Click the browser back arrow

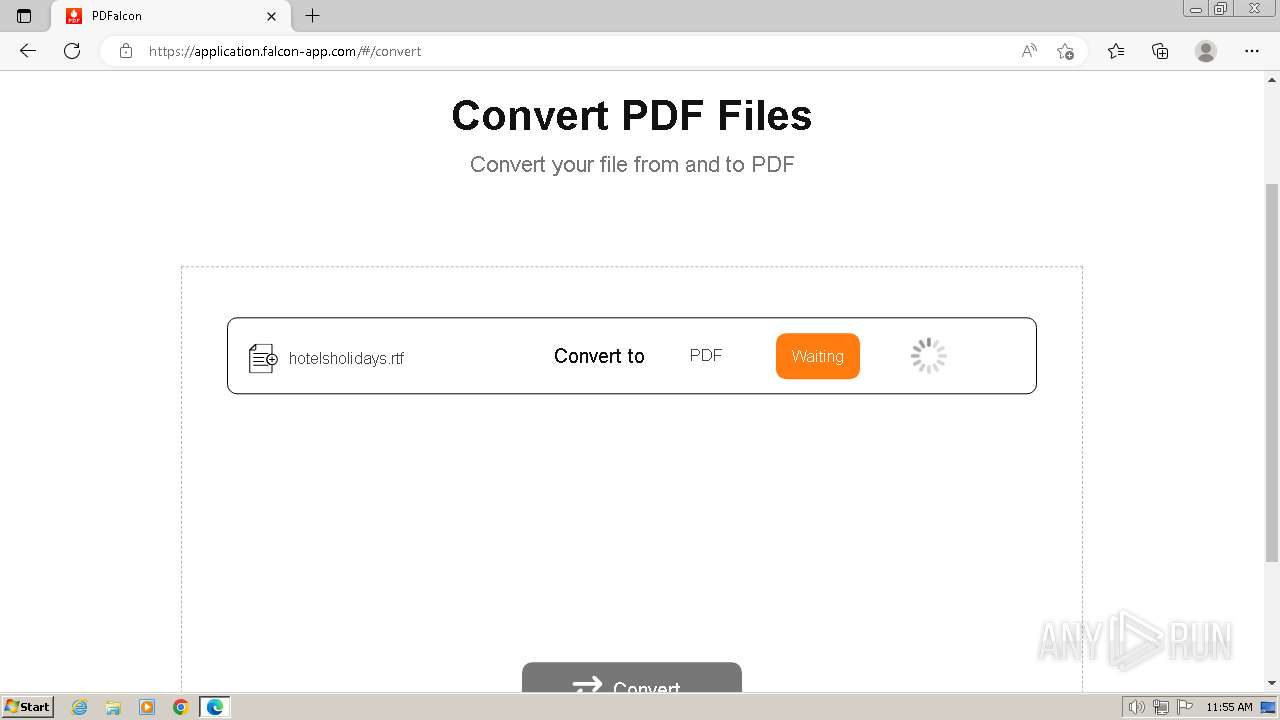pyautogui.click(x=28, y=51)
